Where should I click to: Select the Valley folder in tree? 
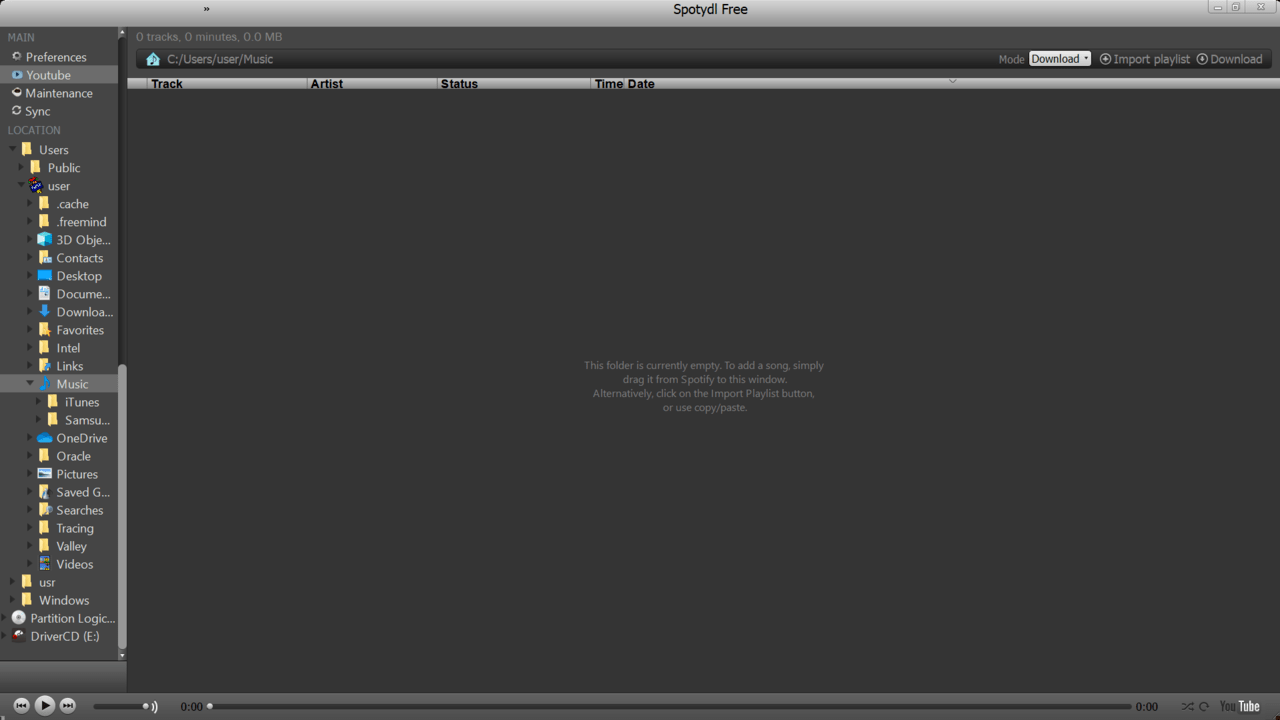point(71,546)
